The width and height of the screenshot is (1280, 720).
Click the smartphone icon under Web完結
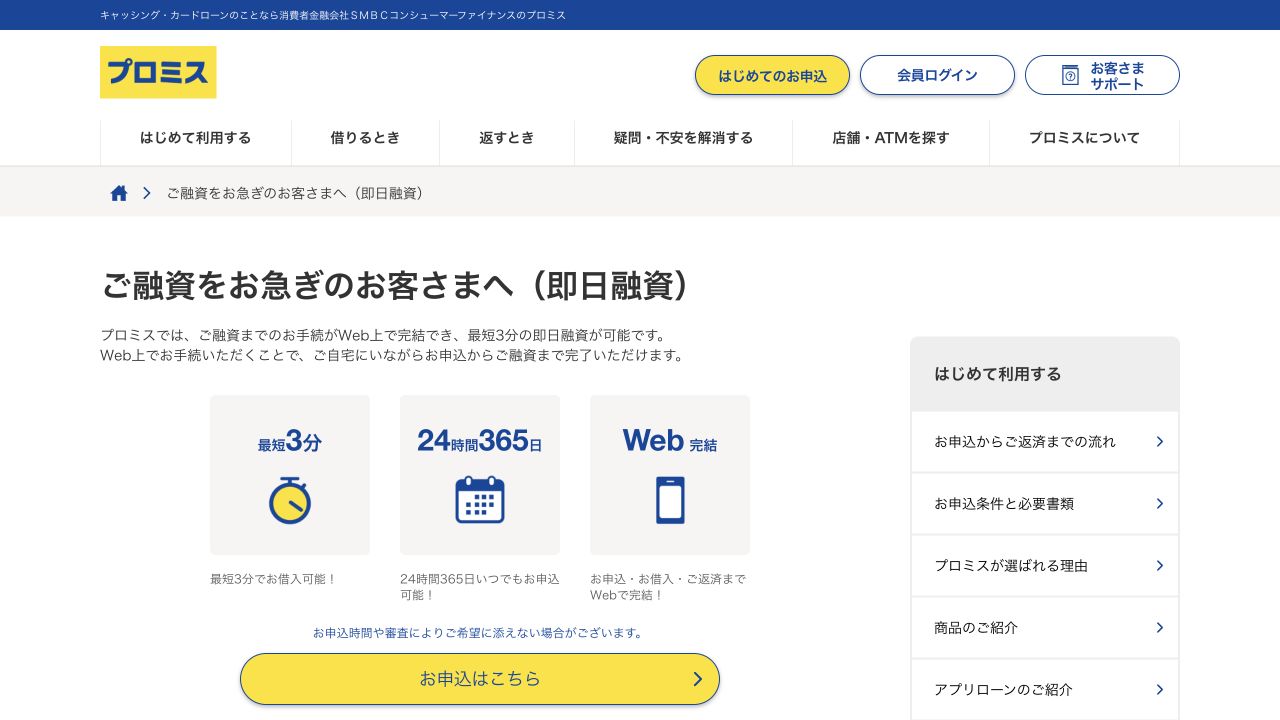click(670, 499)
